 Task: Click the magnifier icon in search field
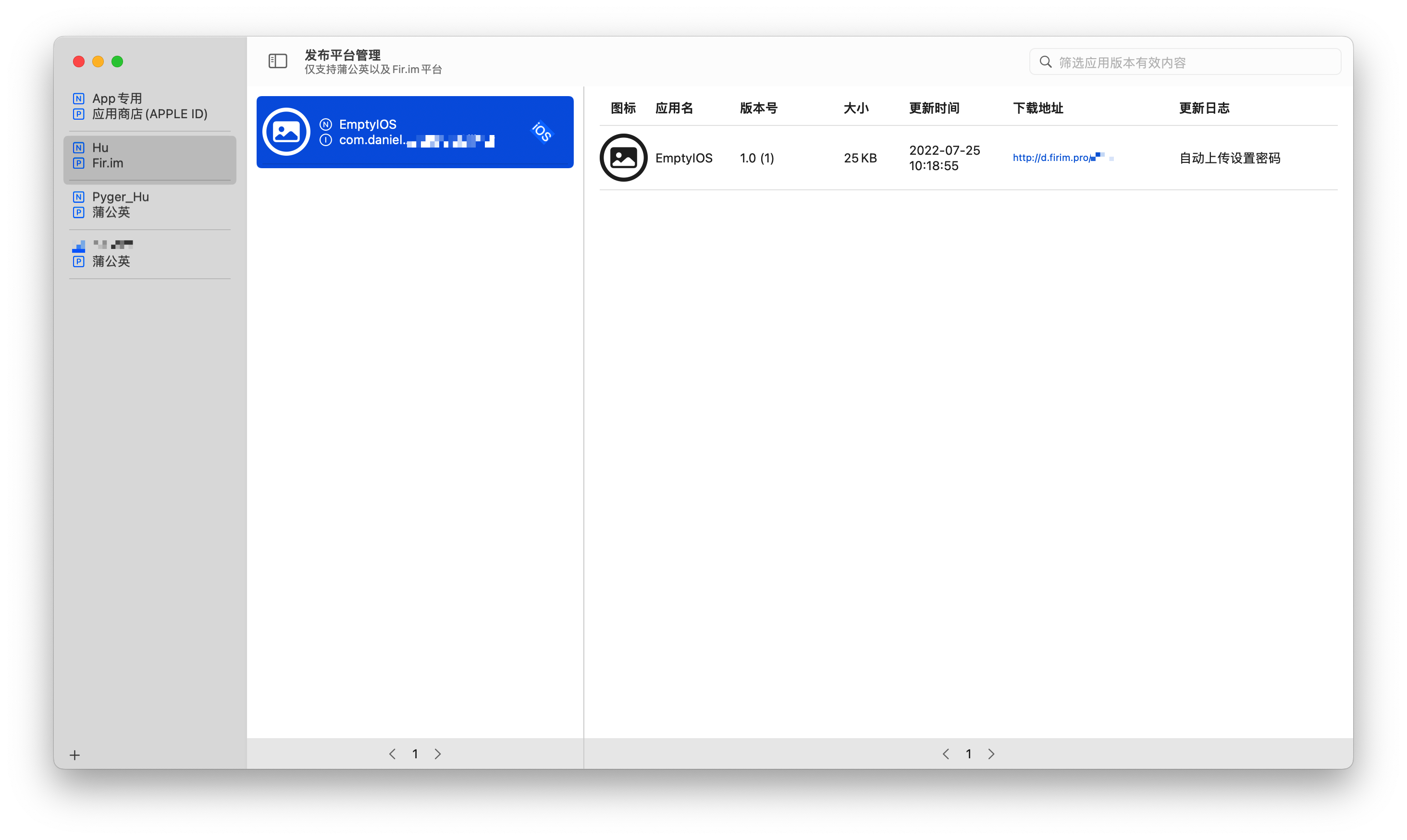(x=1045, y=62)
